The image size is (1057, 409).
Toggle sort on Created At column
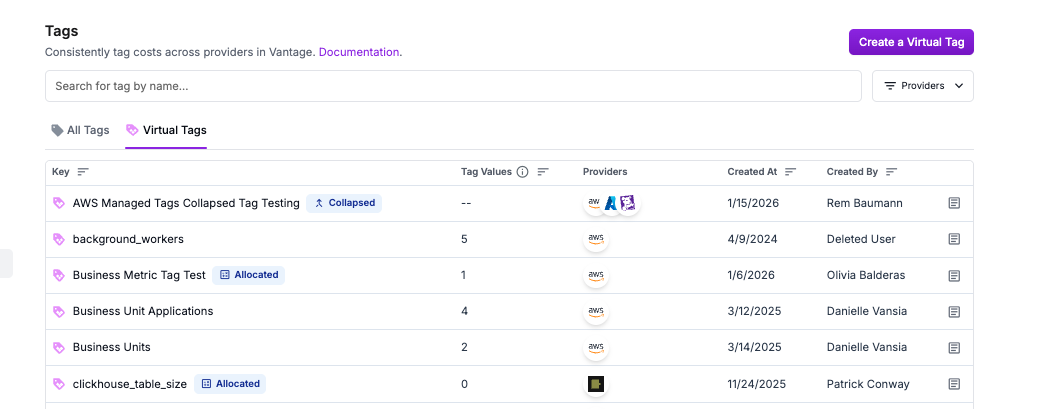click(790, 172)
